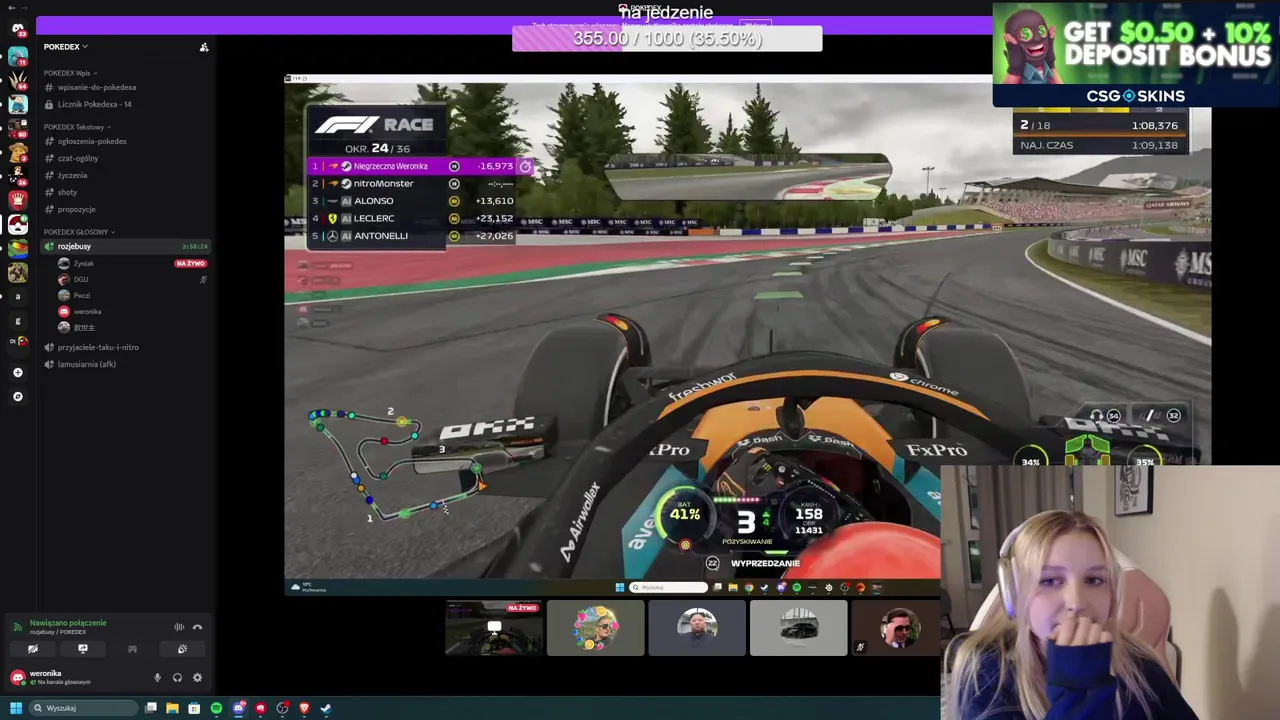Click the weronika user avatar in the bottom panel
1280x720 pixels.
pyautogui.click(x=18, y=677)
